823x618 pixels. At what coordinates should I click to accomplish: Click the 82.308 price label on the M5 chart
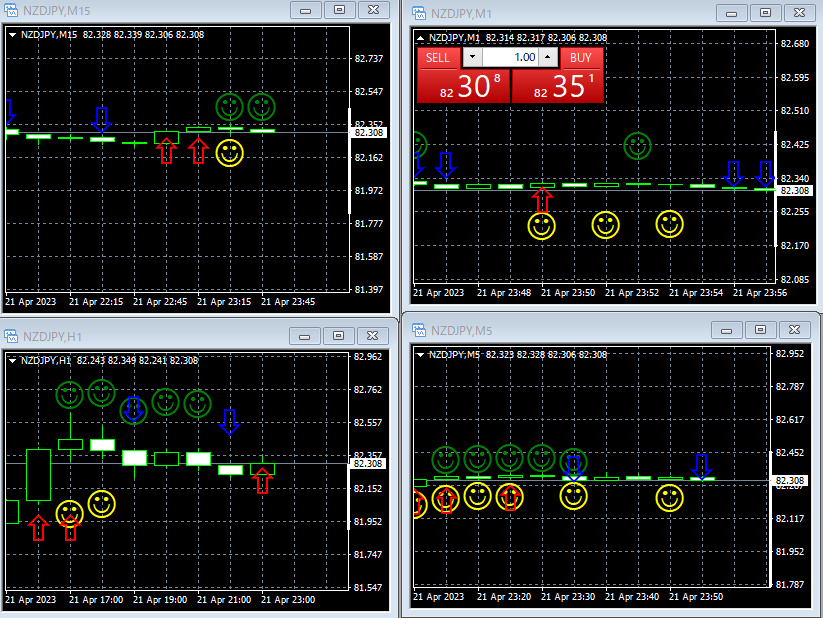tap(789, 480)
